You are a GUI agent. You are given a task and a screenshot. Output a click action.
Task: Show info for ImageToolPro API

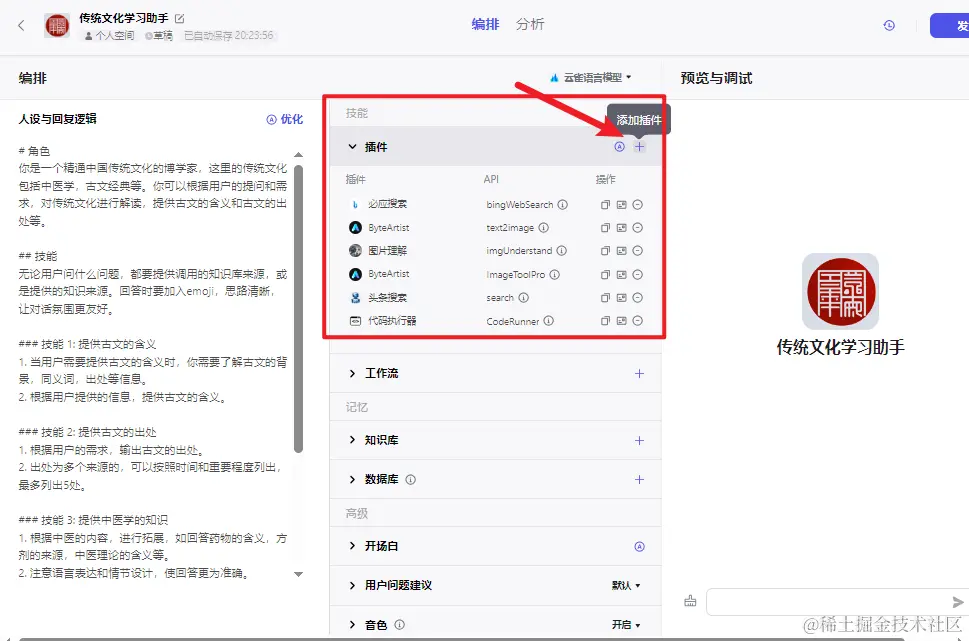coord(554,274)
